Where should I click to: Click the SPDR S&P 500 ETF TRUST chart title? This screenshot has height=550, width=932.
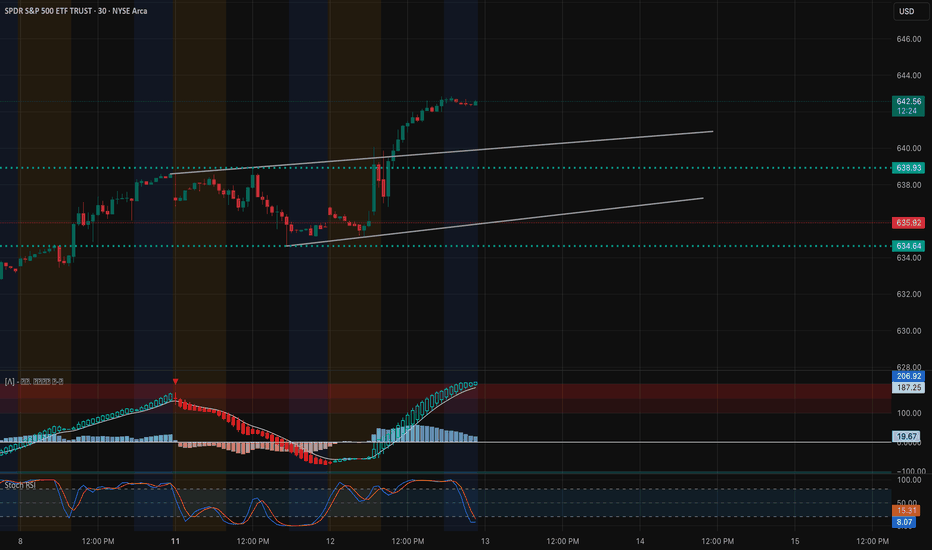click(x=76, y=11)
